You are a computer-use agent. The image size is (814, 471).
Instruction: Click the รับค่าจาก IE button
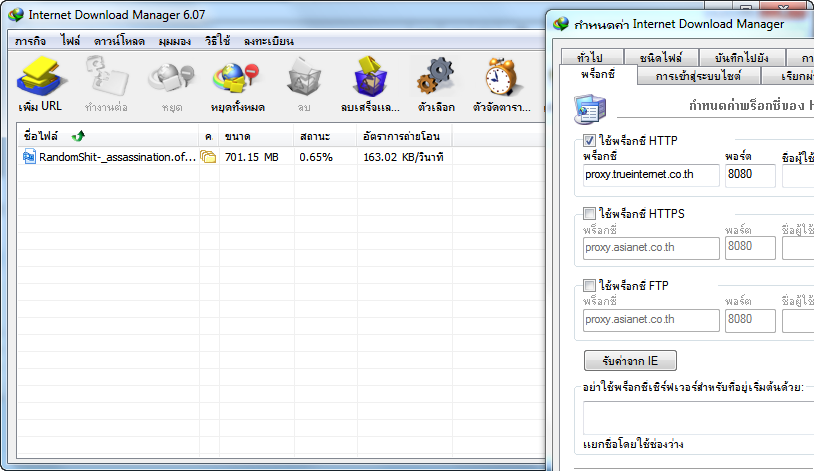pos(630,360)
